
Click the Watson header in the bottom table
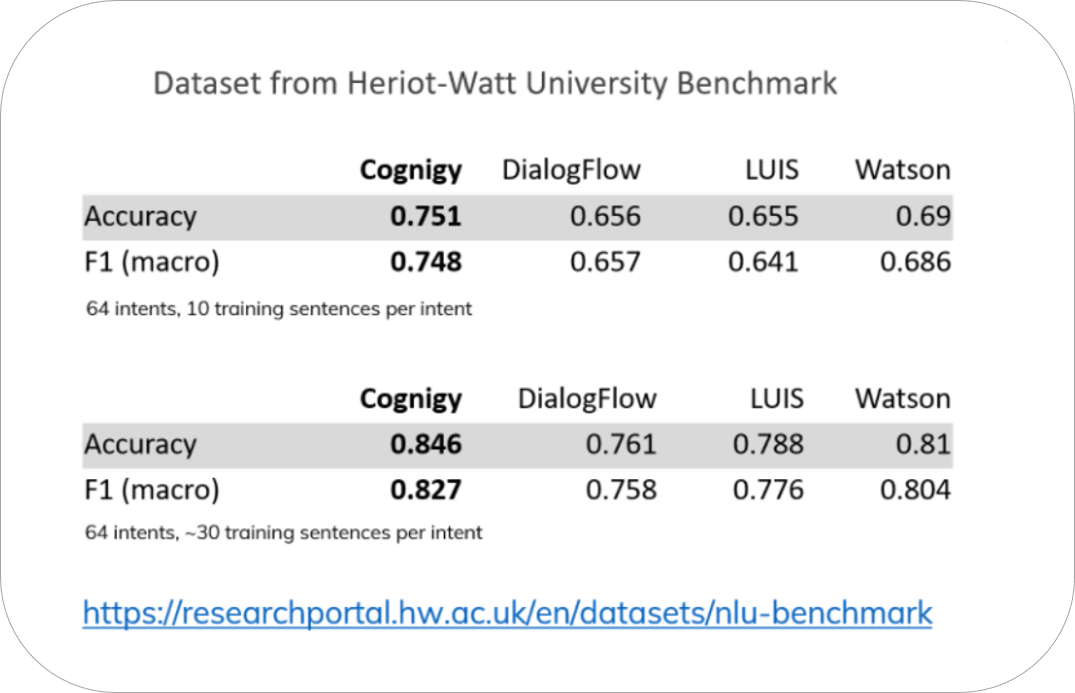(902, 398)
